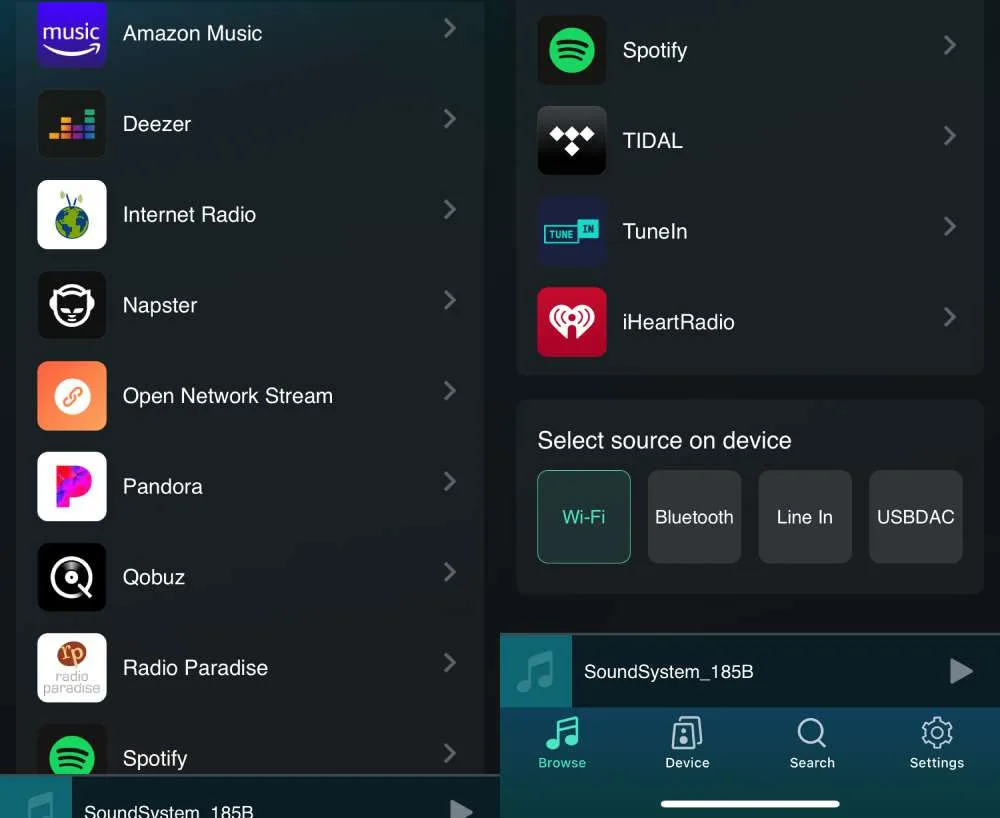Expand Spotify chevron in right panel
Image resolution: width=1000 pixels, height=818 pixels.
(x=950, y=45)
